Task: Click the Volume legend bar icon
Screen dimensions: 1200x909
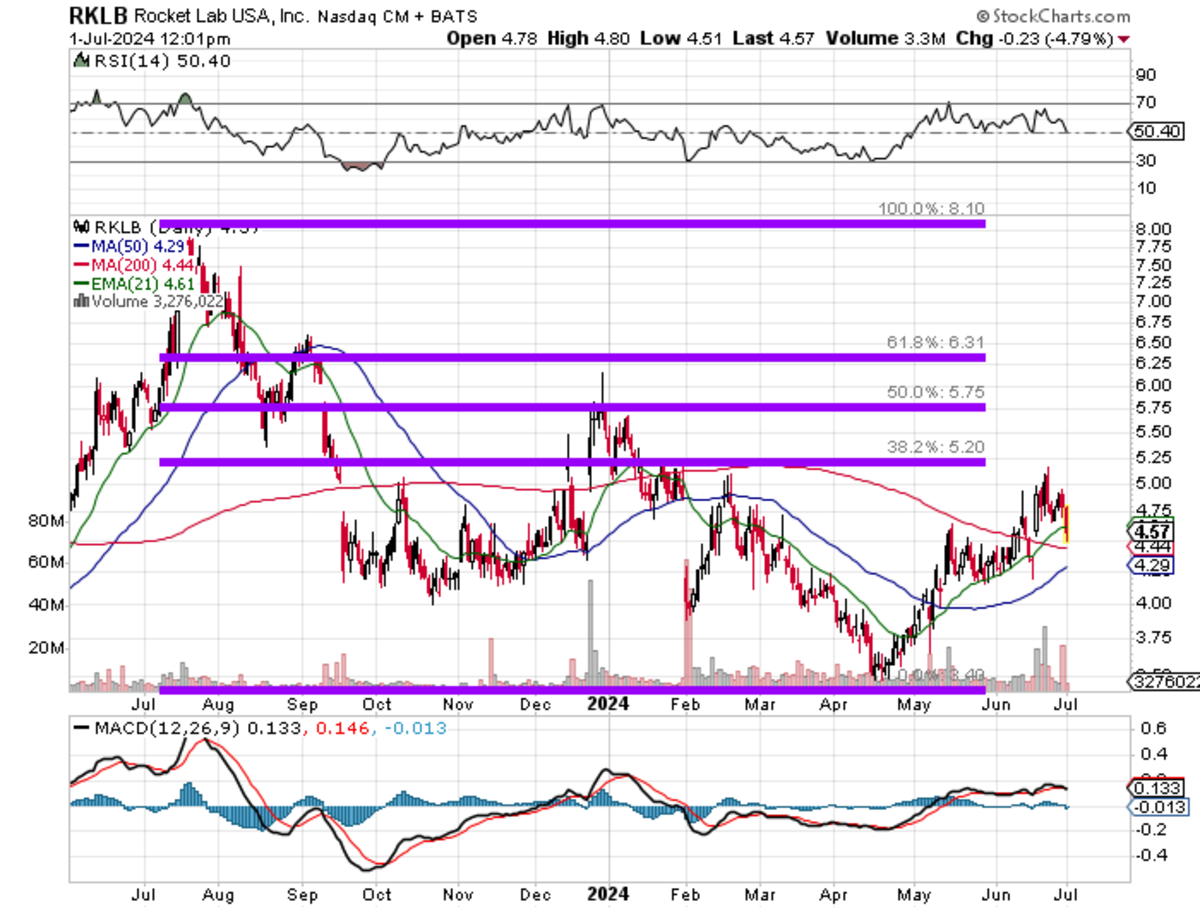Action: 80,301
